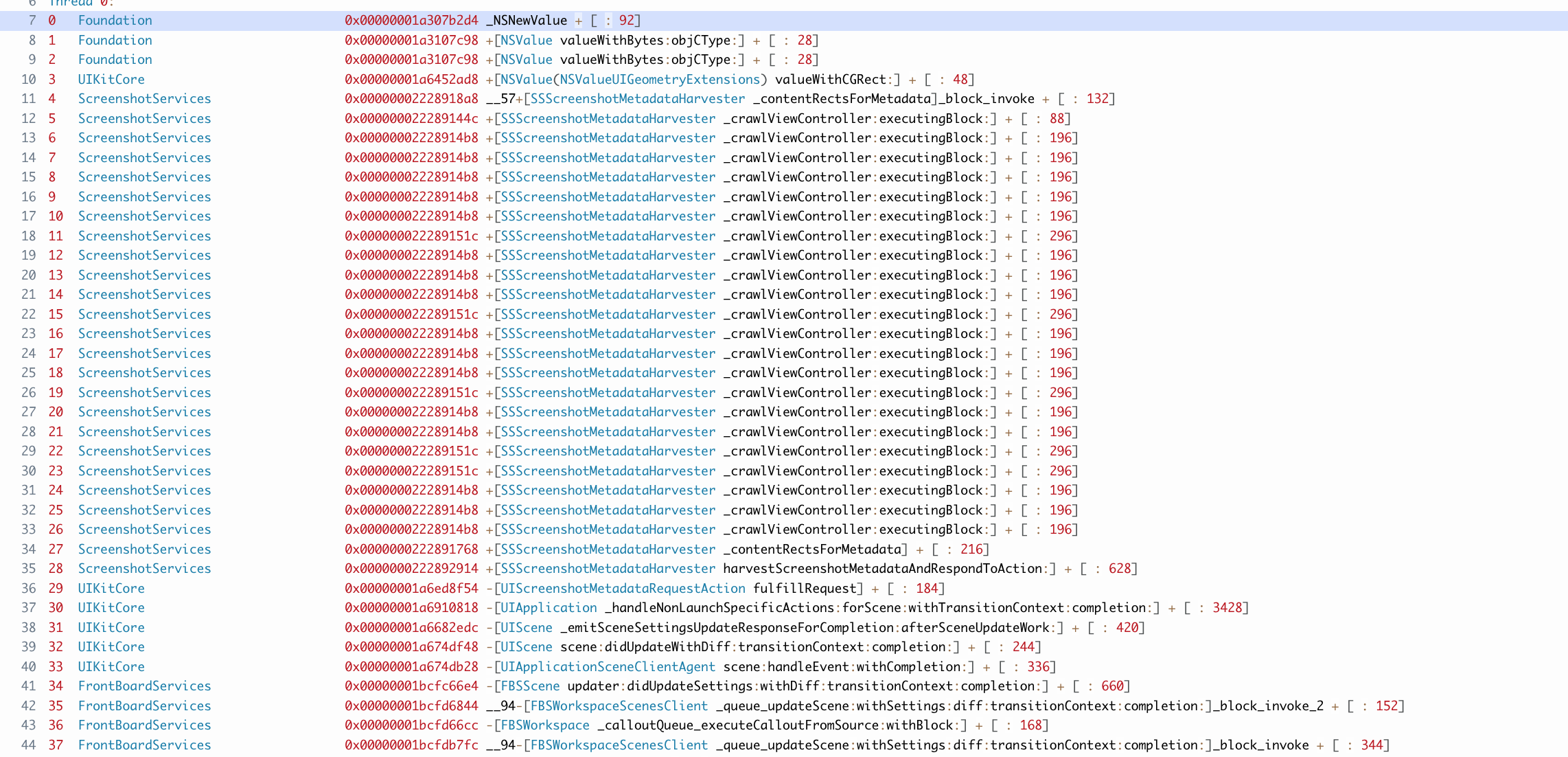Click line number 44 in gutter
Screen dimensions: 1568x757
click(29, 745)
